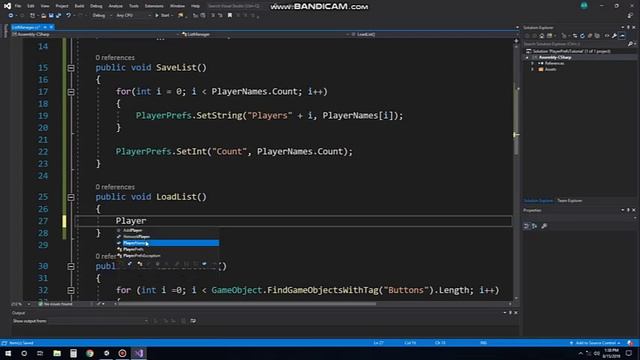Screen dimensions: 640x360
Task: Click the Add to Source Control button
Action: click(x=595, y=343)
